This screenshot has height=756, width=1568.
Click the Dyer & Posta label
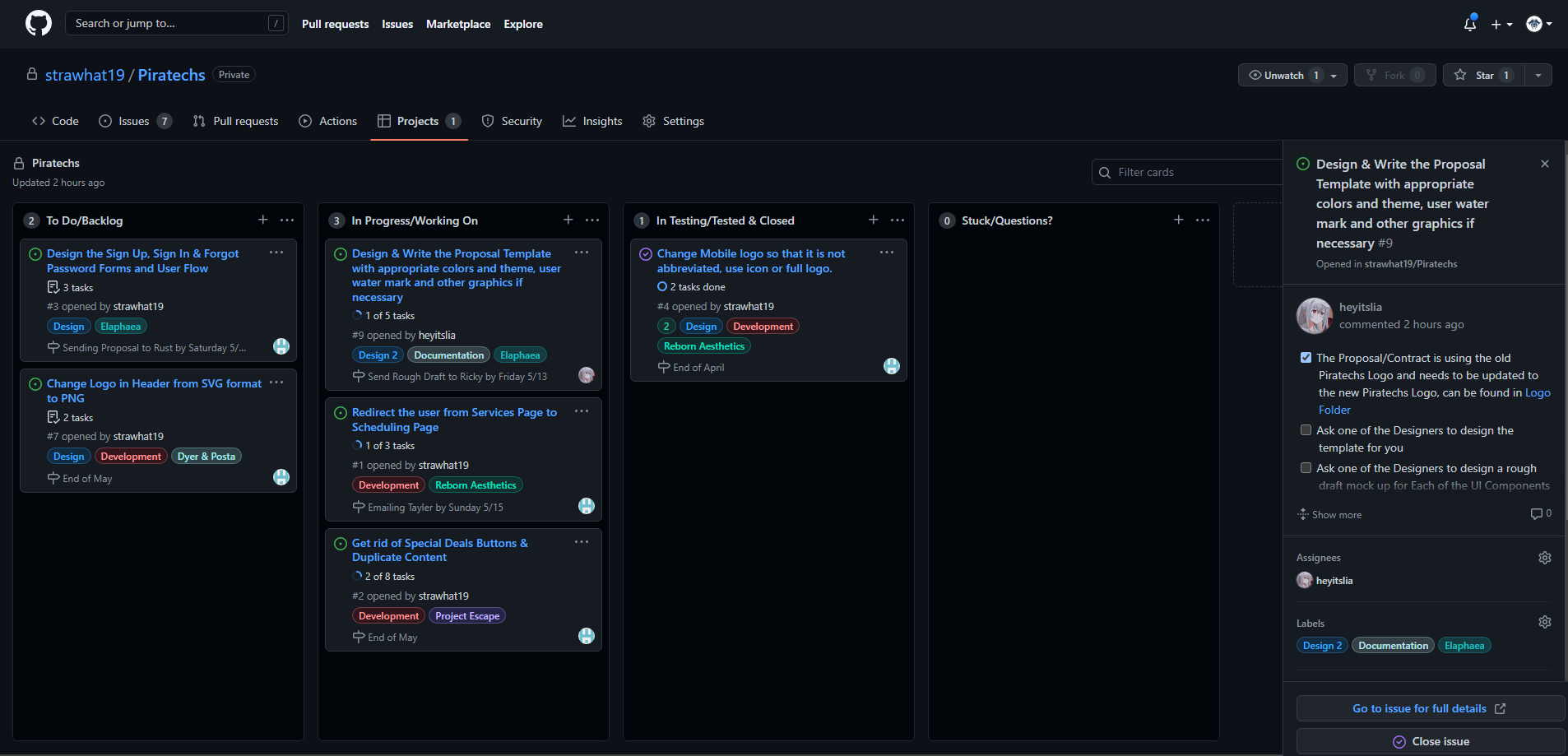point(206,457)
